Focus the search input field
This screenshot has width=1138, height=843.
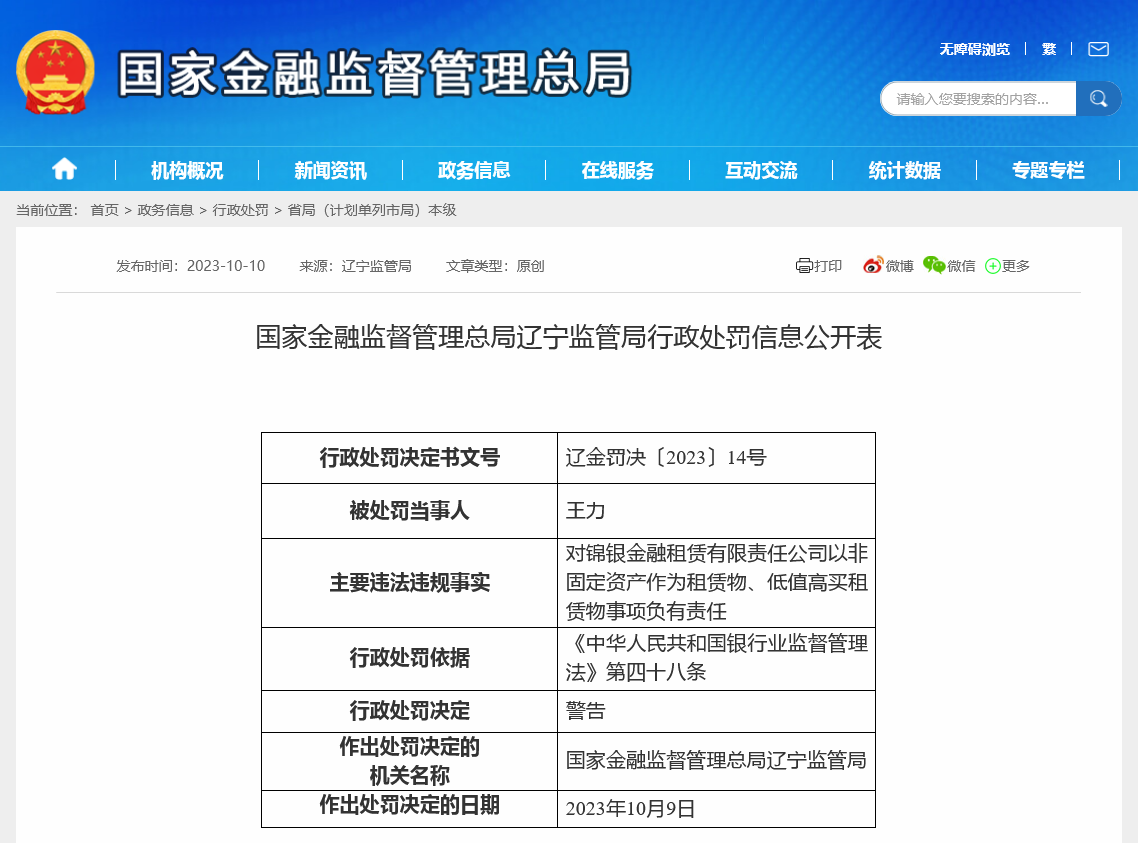click(x=978, y=99)
